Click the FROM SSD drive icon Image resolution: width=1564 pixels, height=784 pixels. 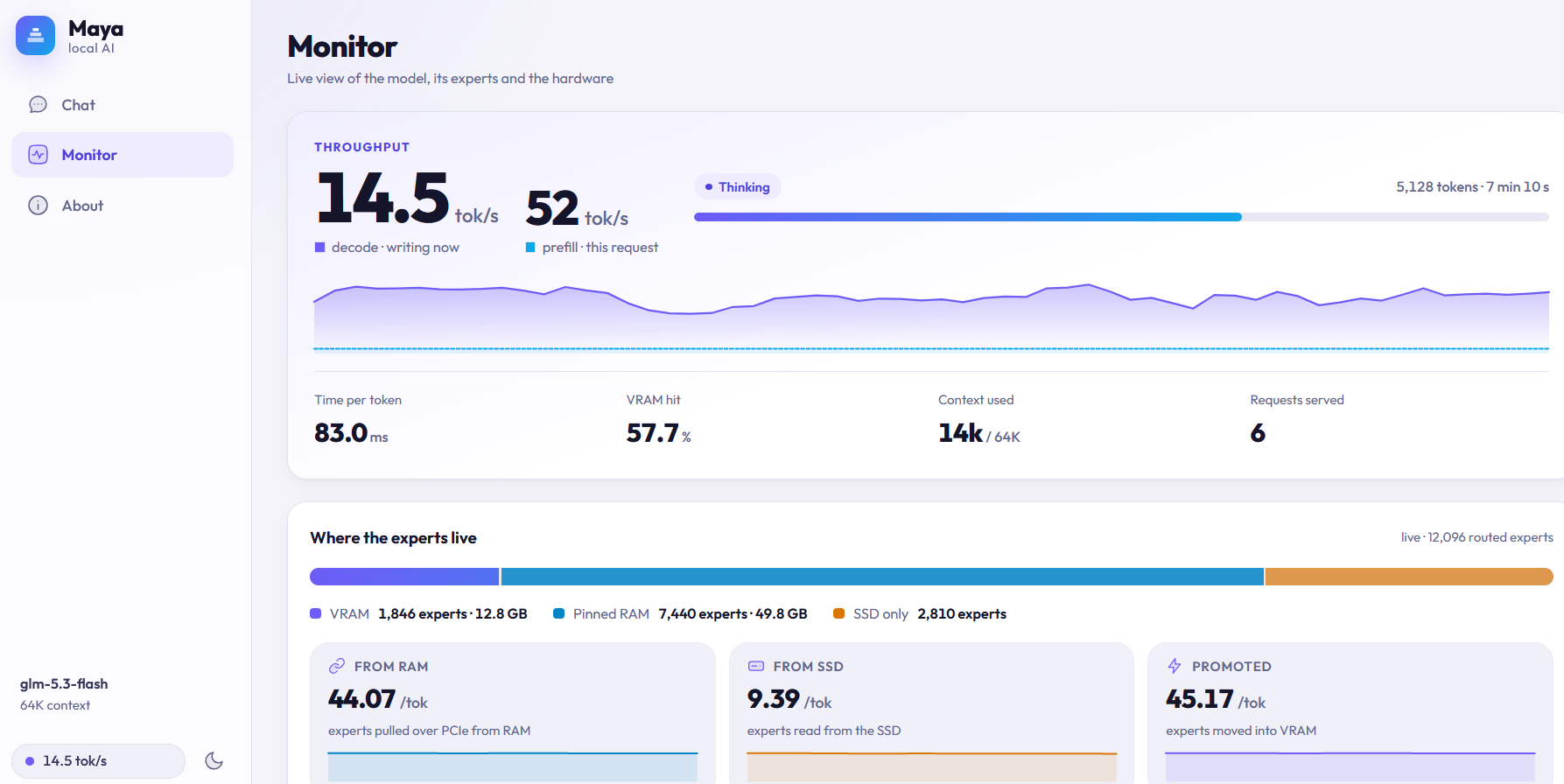point(756,666)
